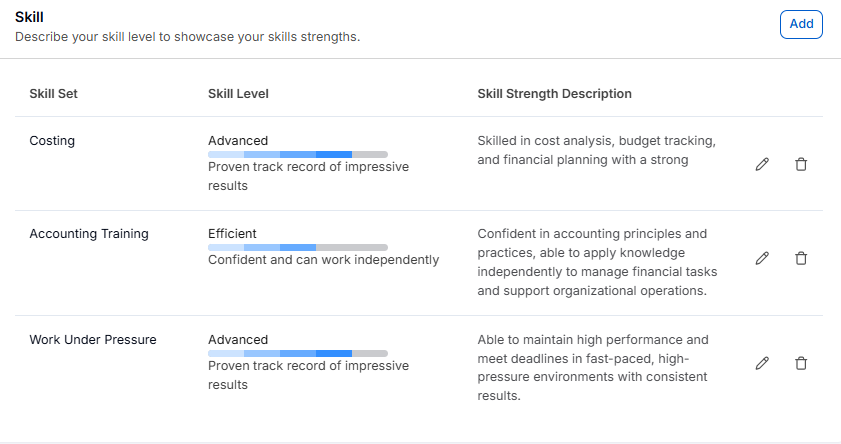Delete the Accounting Training skill row
Screen dimensions: 841x444
click(x=801, y=258)
